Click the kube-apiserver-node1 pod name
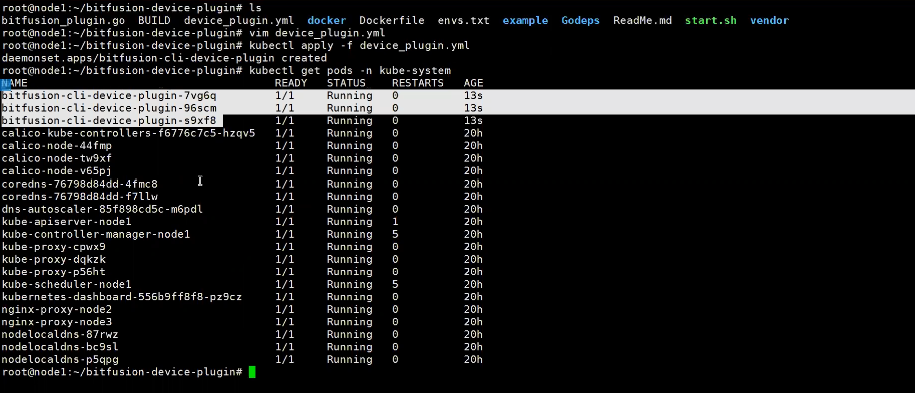915x393 pixels. click(x=67, y=222)
